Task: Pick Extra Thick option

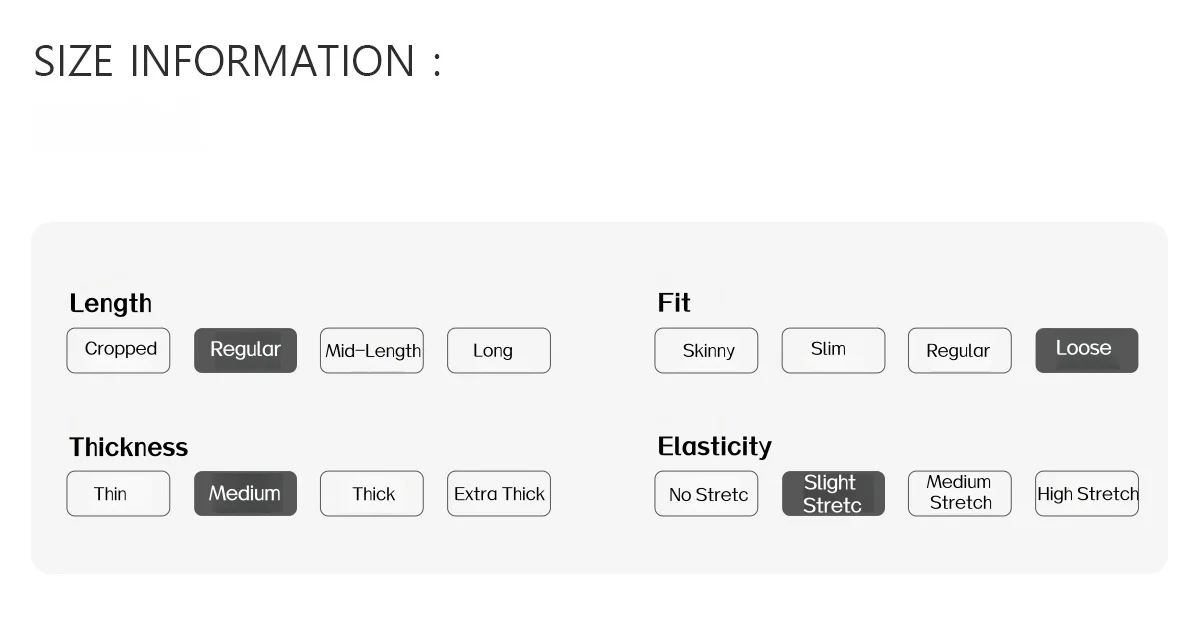Action: pyautogui.click(x=499, y=493)
